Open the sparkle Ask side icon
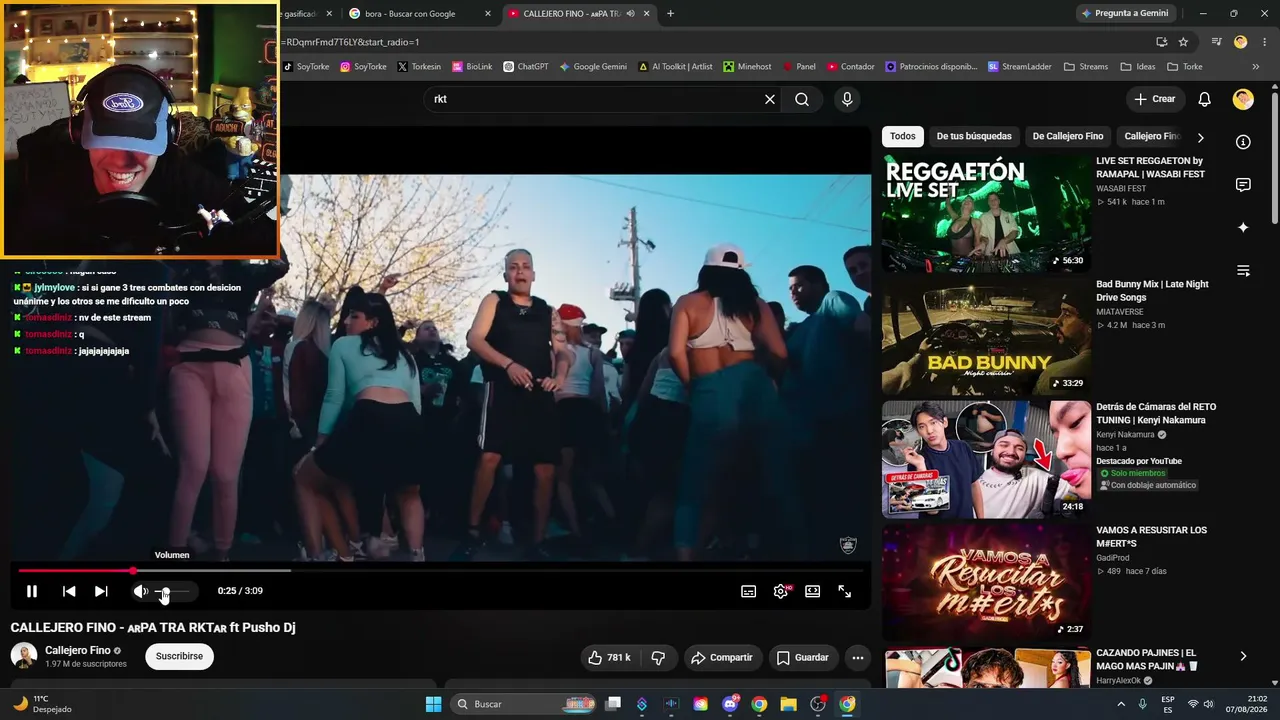 (1243, 228)
